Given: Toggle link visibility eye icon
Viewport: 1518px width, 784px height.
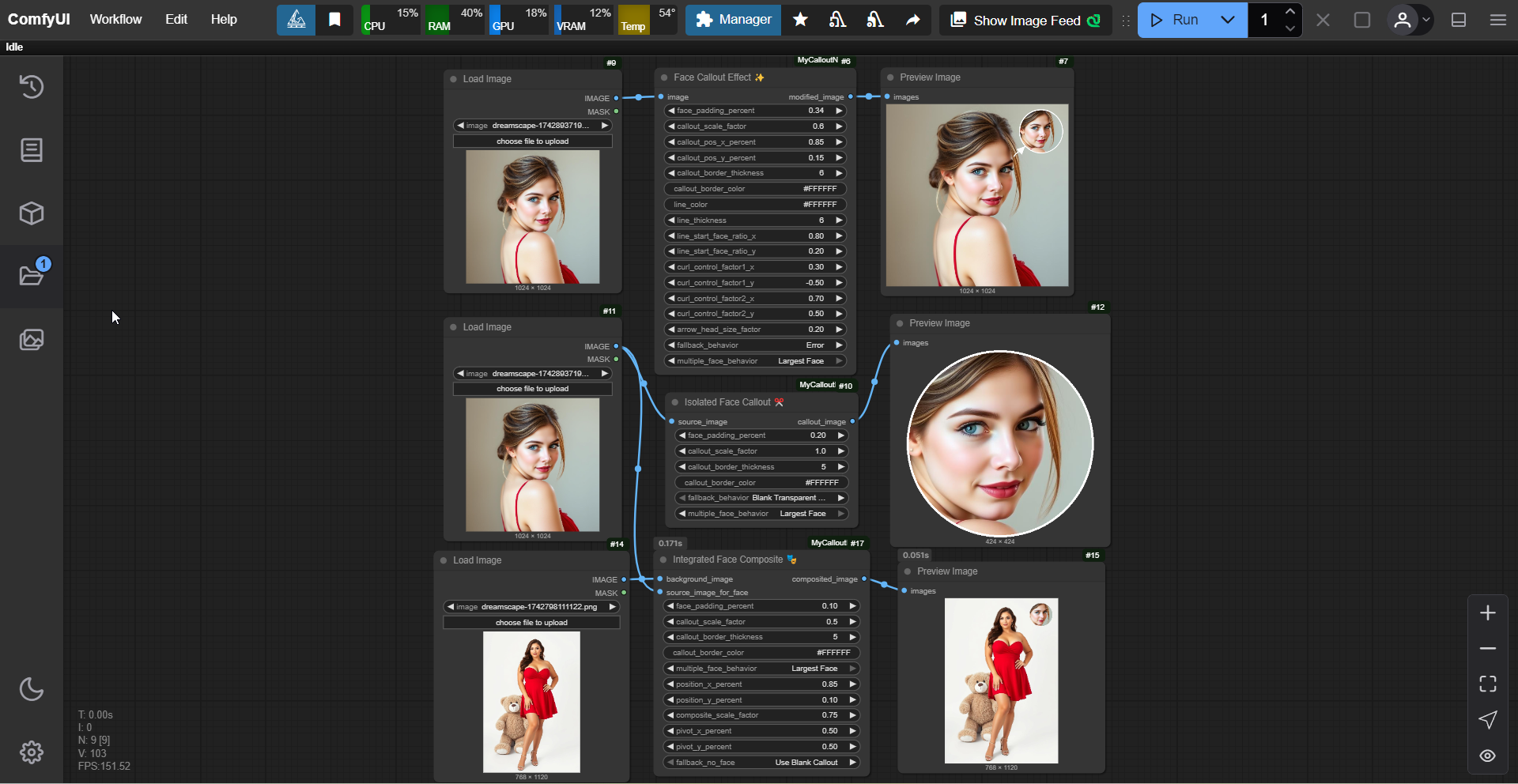Looking at the screenshot, I should 1487,756.
